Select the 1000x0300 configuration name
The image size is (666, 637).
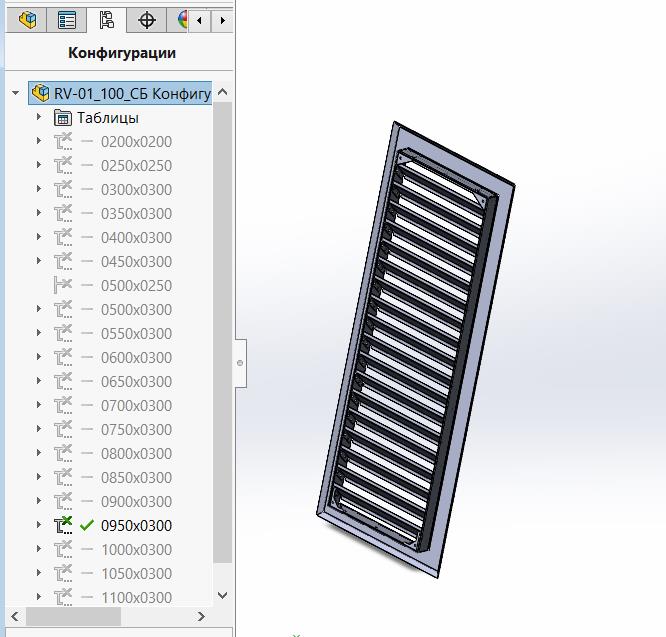(x=136, y=550)
